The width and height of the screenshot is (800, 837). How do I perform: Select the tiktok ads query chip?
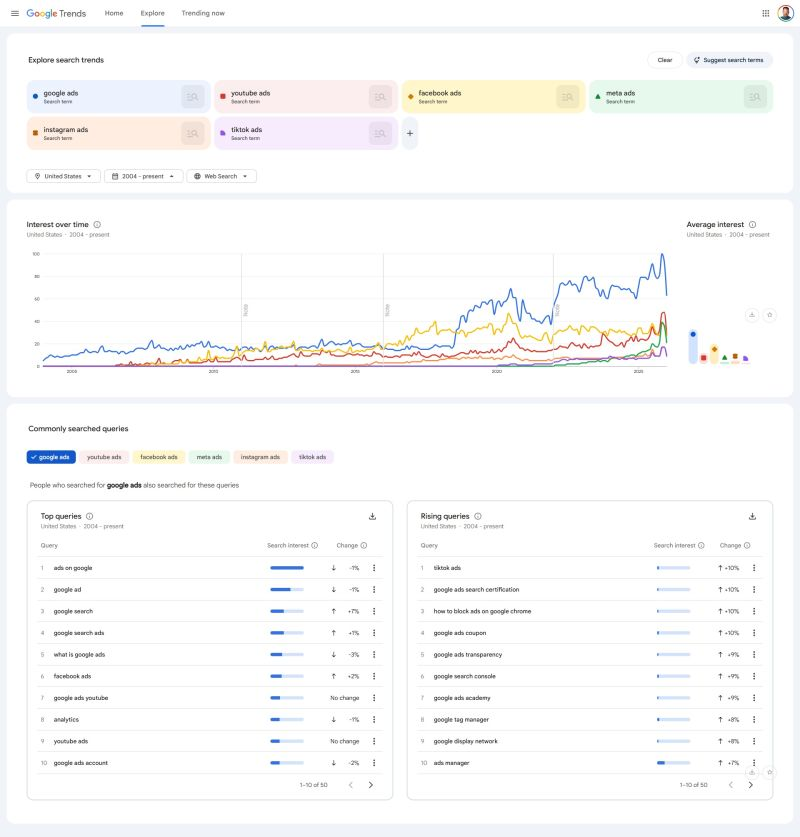(x=312, y=457)
